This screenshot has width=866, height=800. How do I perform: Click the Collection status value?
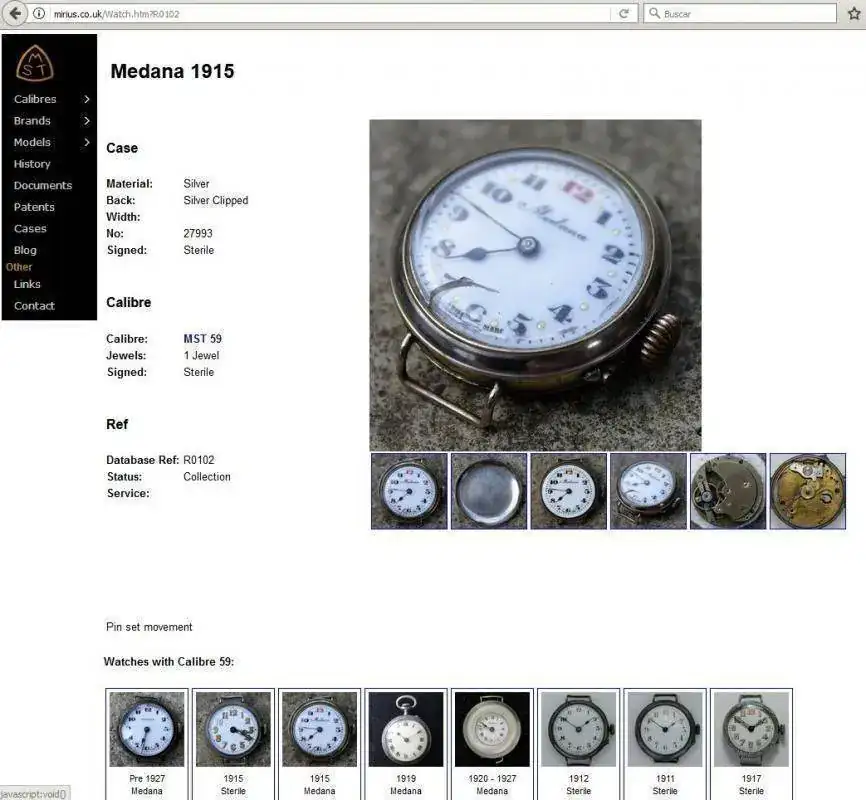[x=207, y=476]
